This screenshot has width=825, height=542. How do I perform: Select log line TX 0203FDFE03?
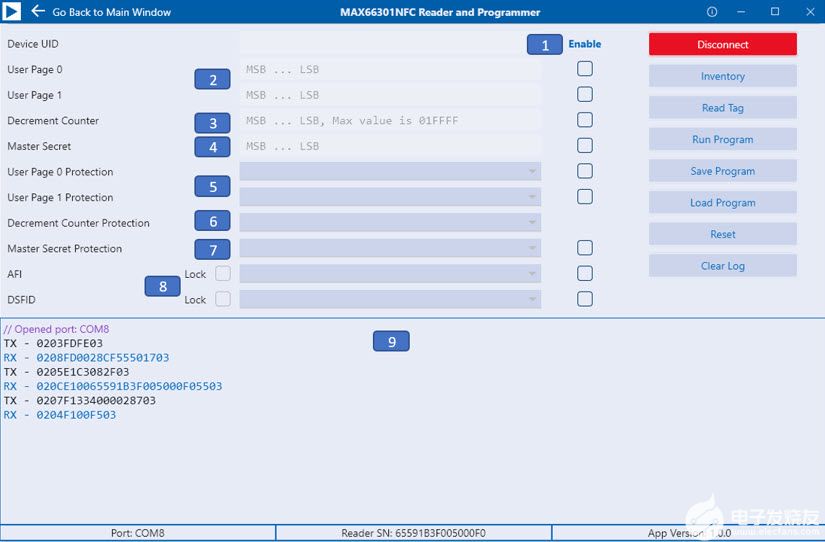click(53, 343)
